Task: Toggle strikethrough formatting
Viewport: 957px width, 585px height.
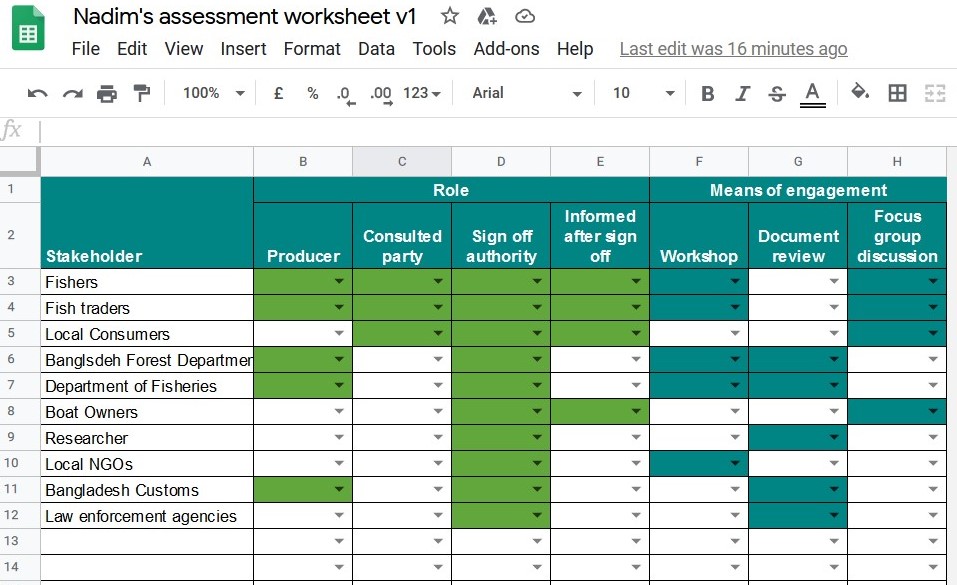Action: [x=777, y=93]
